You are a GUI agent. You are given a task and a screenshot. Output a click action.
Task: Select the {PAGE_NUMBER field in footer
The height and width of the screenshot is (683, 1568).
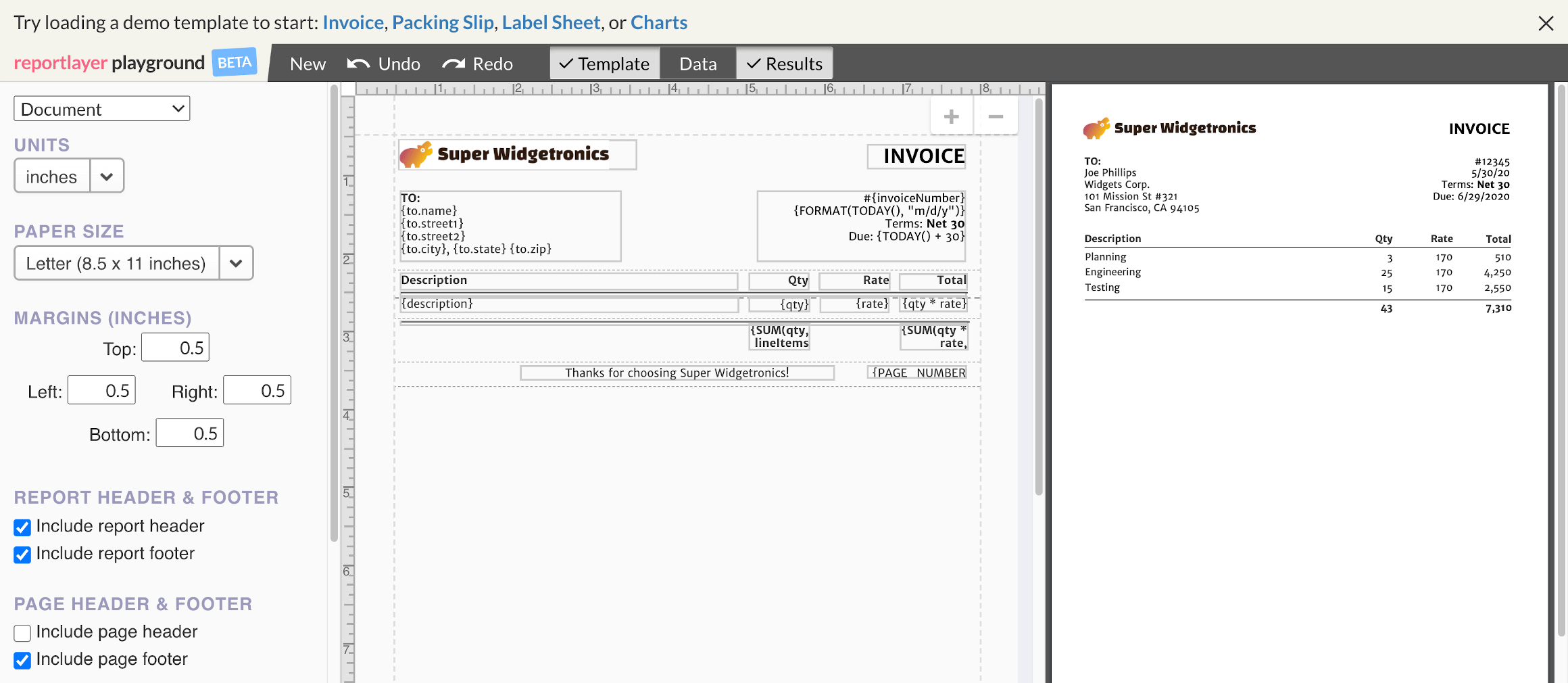tap(917, 373)
